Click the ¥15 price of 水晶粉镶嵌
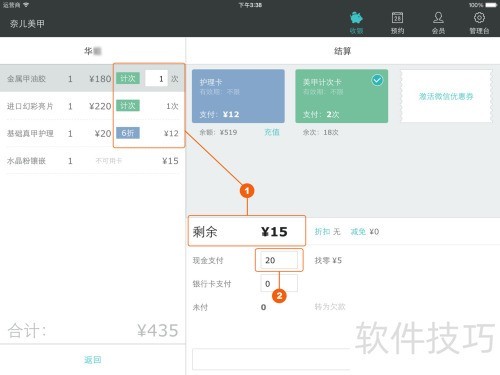This screenshot has width=500, height=375. [x=170, y=161]
